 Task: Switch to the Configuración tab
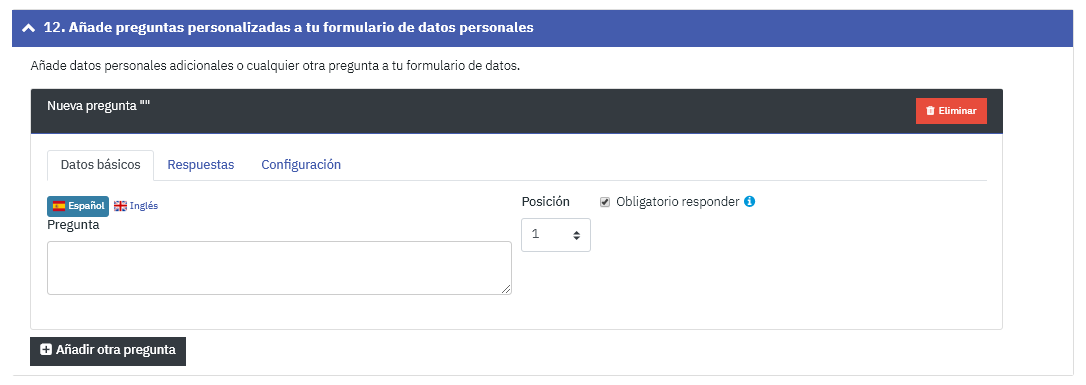tap(301, 165)
